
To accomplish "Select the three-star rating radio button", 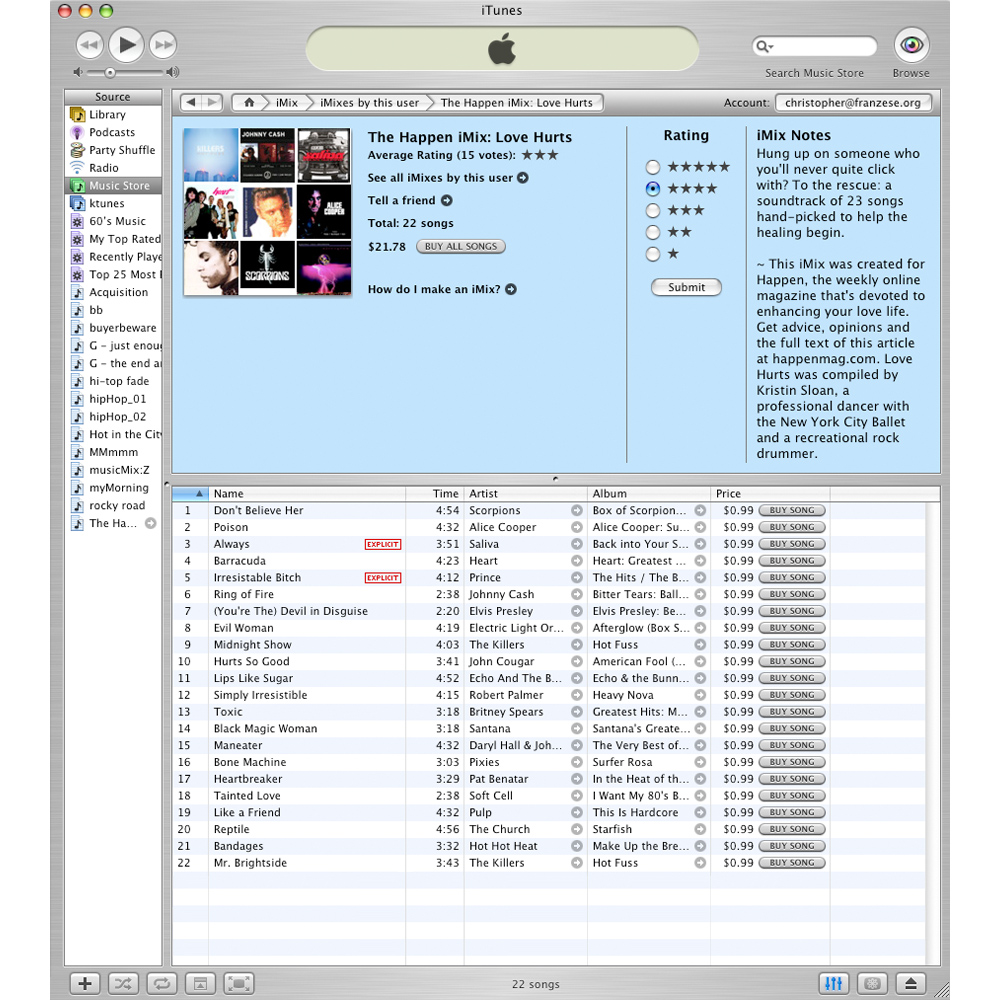I will tap(652, 210).
